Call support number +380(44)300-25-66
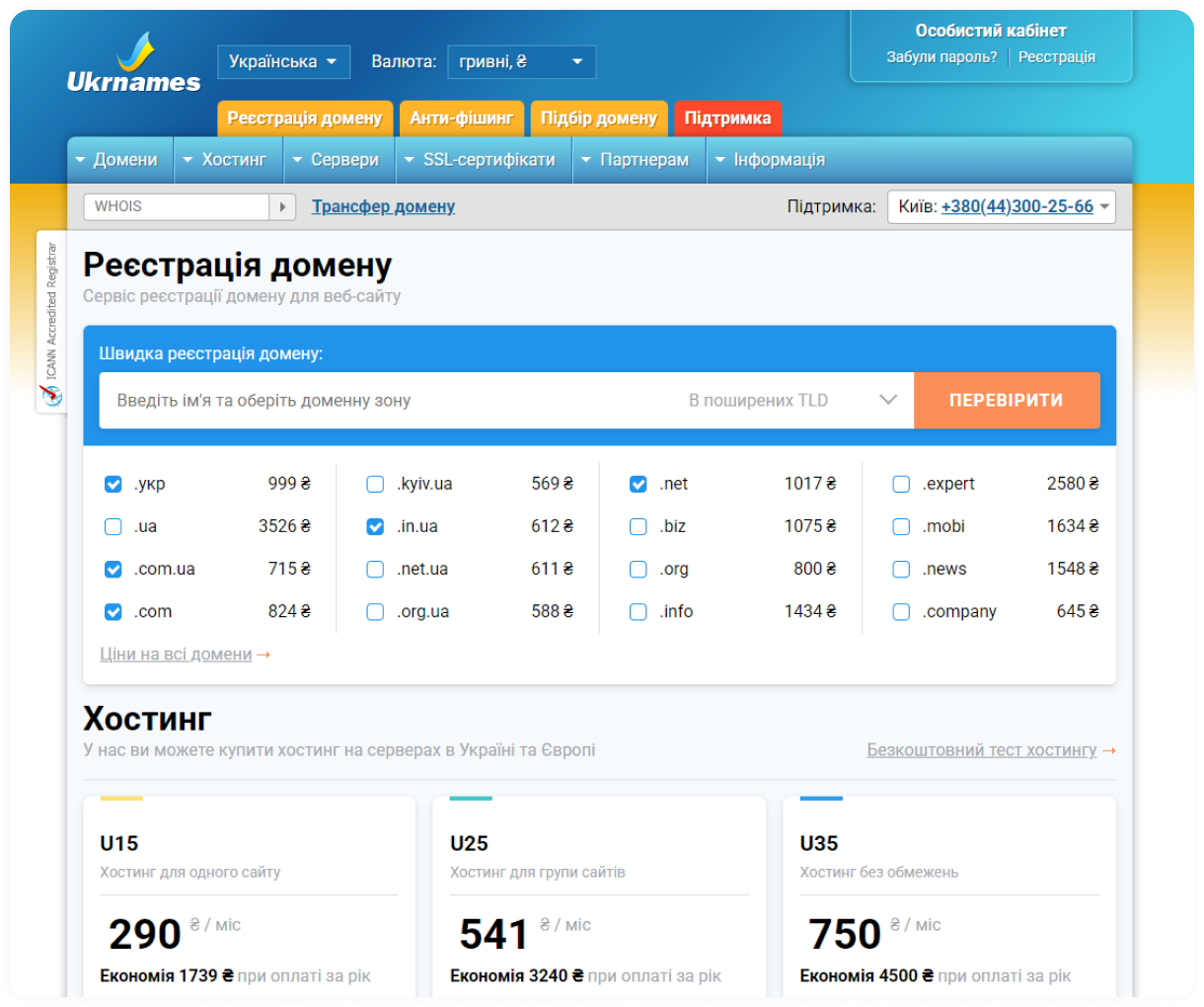Viewport: 1204px width, 1007px height. tap(1016, 206)
